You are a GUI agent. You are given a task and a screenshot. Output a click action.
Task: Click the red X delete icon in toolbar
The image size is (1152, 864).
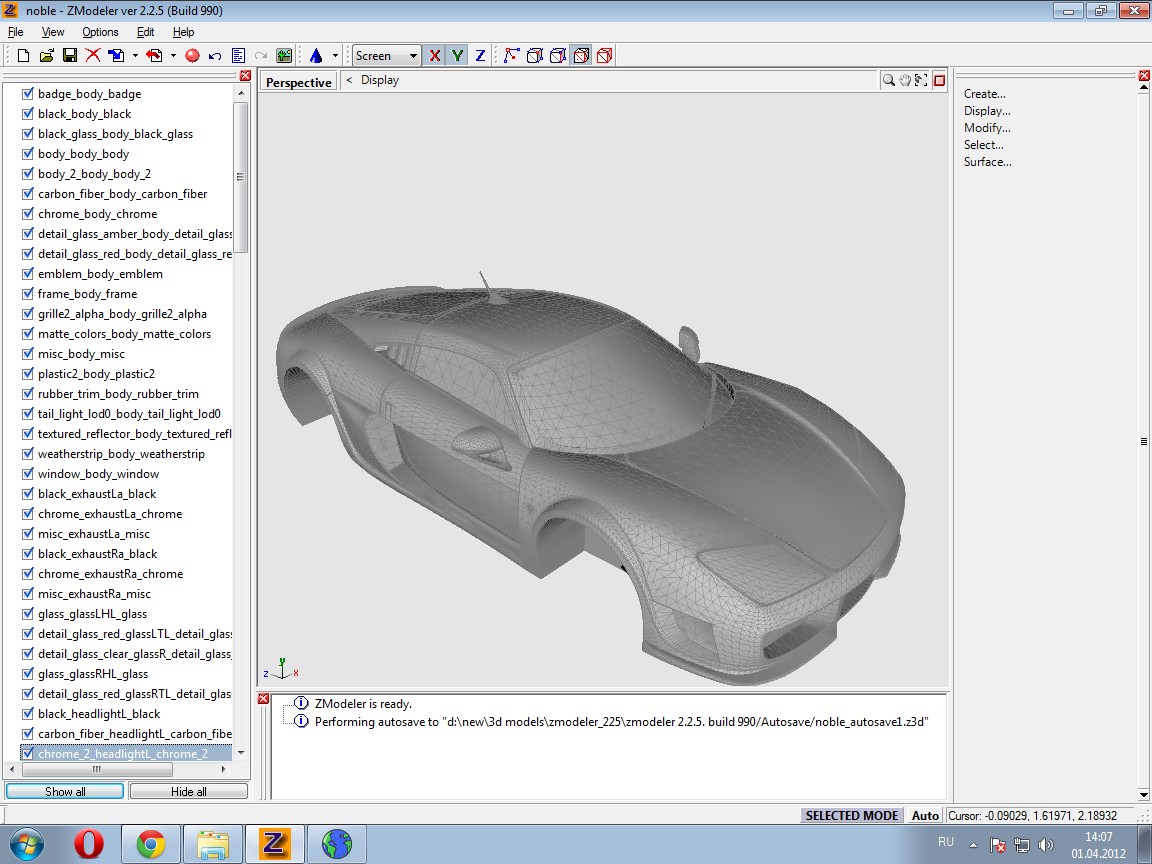(93, 56)
